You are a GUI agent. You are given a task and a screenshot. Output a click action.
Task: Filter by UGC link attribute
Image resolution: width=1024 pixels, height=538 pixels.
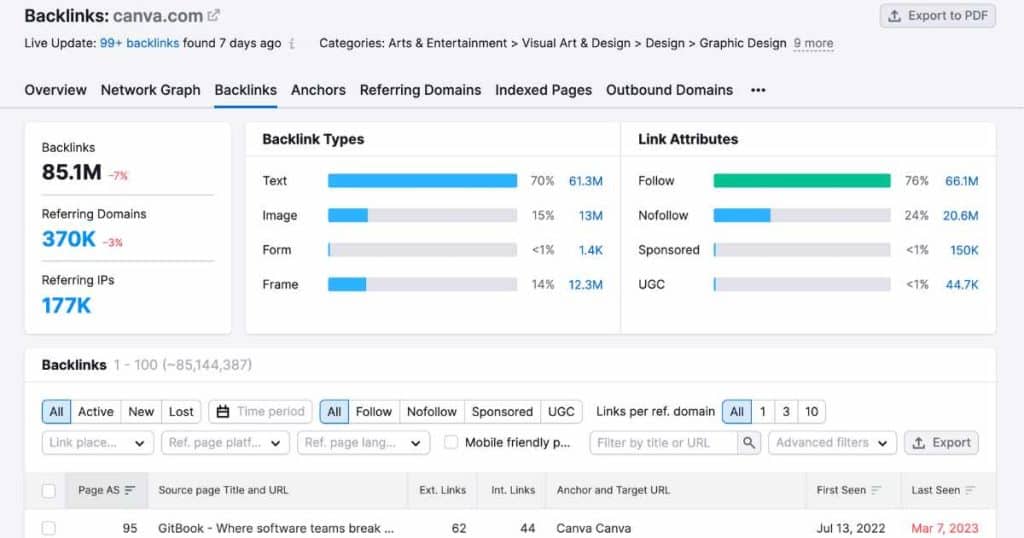[561, 412]
